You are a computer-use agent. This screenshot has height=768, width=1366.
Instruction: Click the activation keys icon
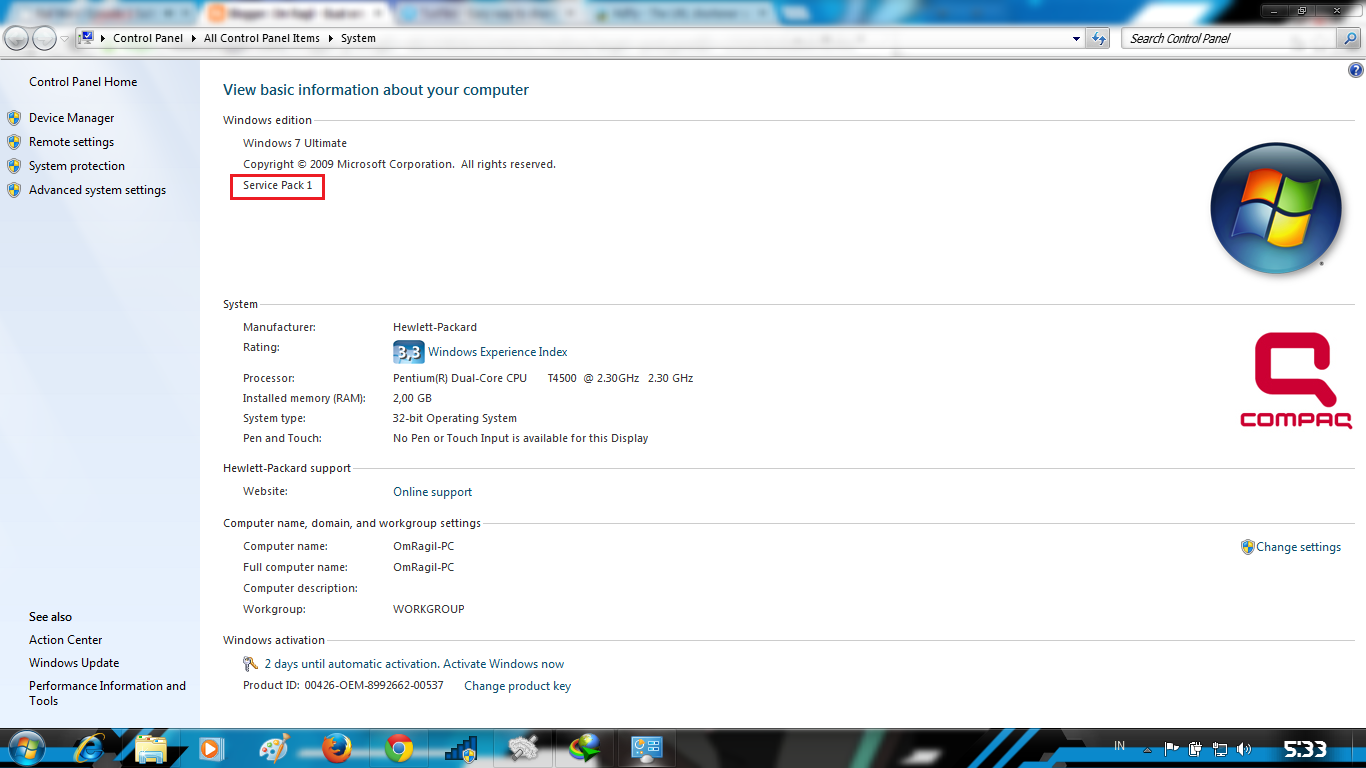coord(251,664)
